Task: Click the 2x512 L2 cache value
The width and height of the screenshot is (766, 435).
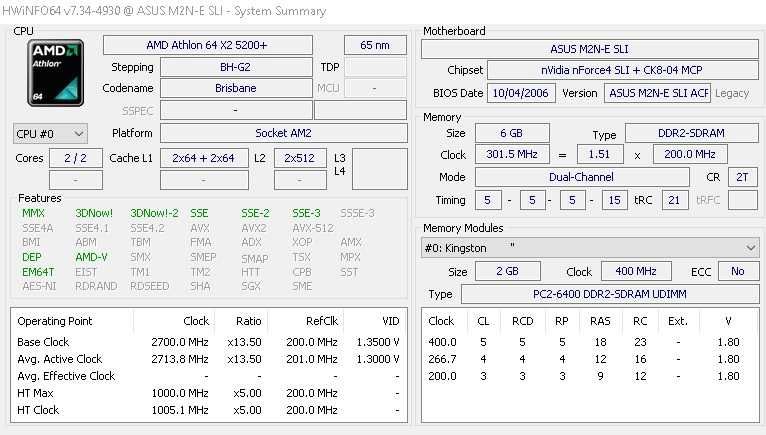Action: (300, 158)
